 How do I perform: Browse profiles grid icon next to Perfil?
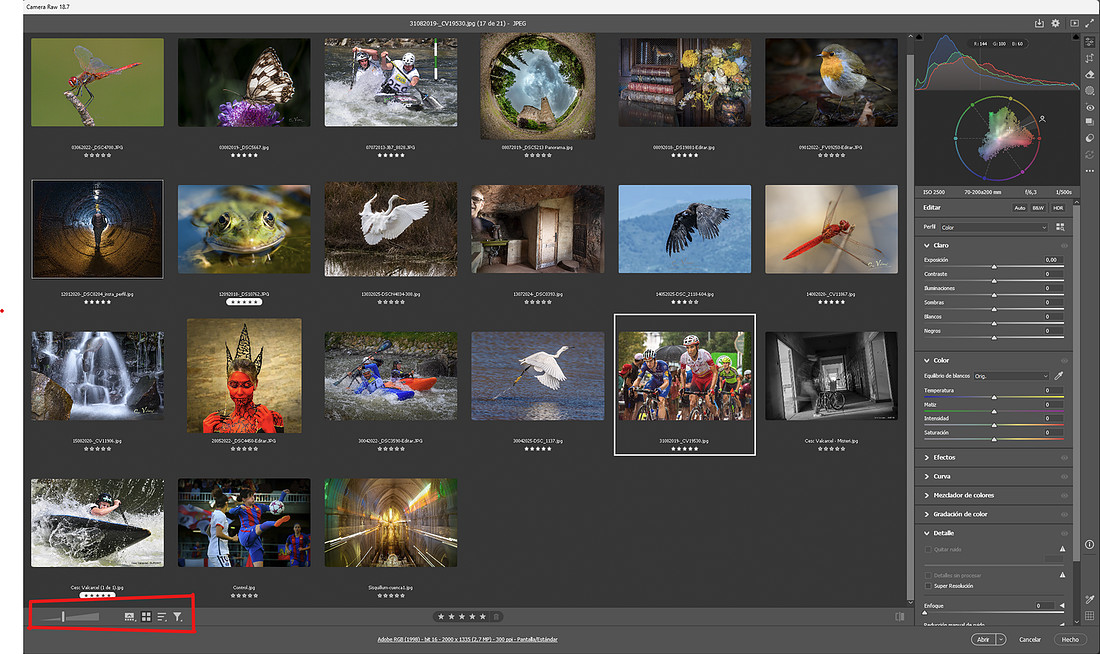tap(1060, 227)
